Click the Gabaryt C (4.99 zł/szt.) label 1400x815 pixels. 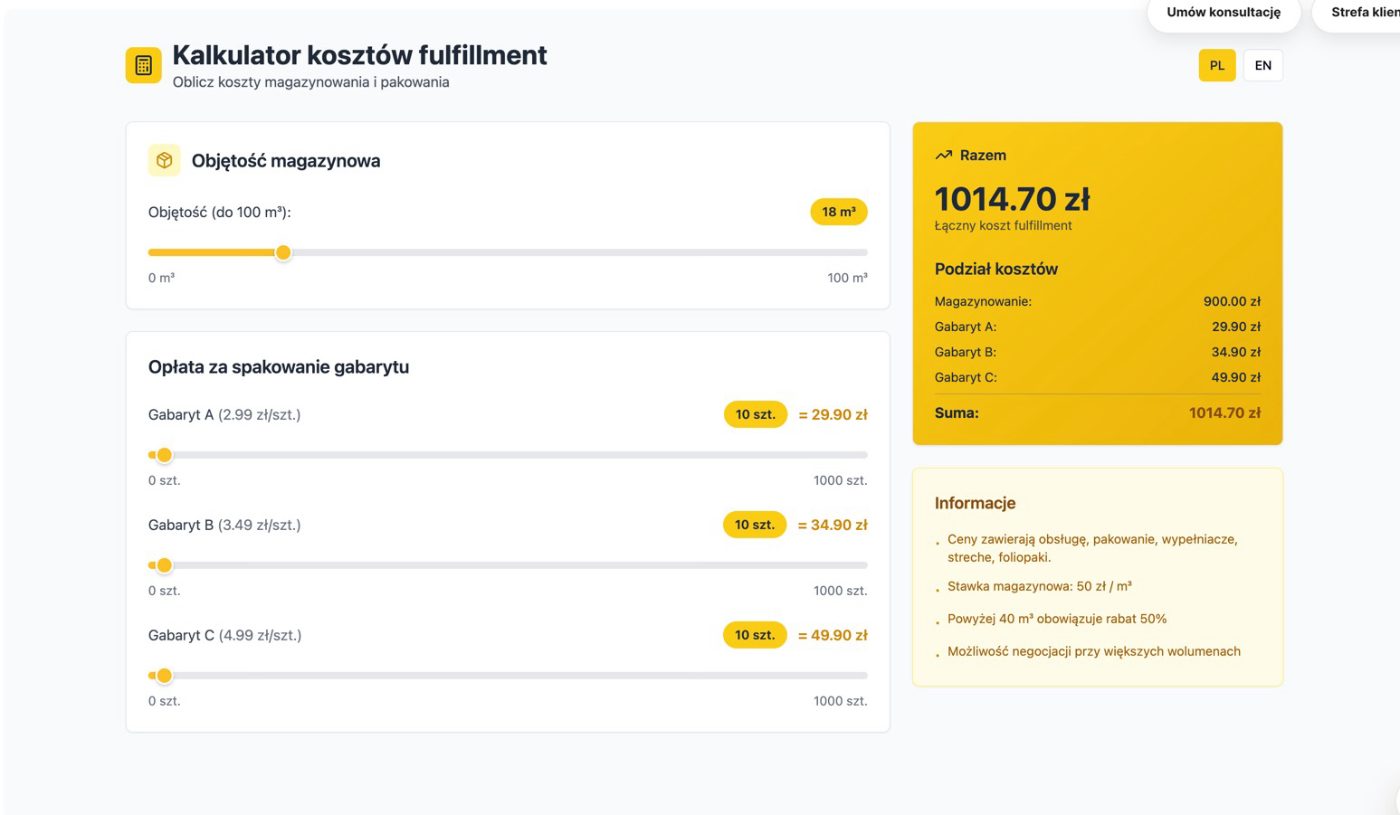[224, 635]
